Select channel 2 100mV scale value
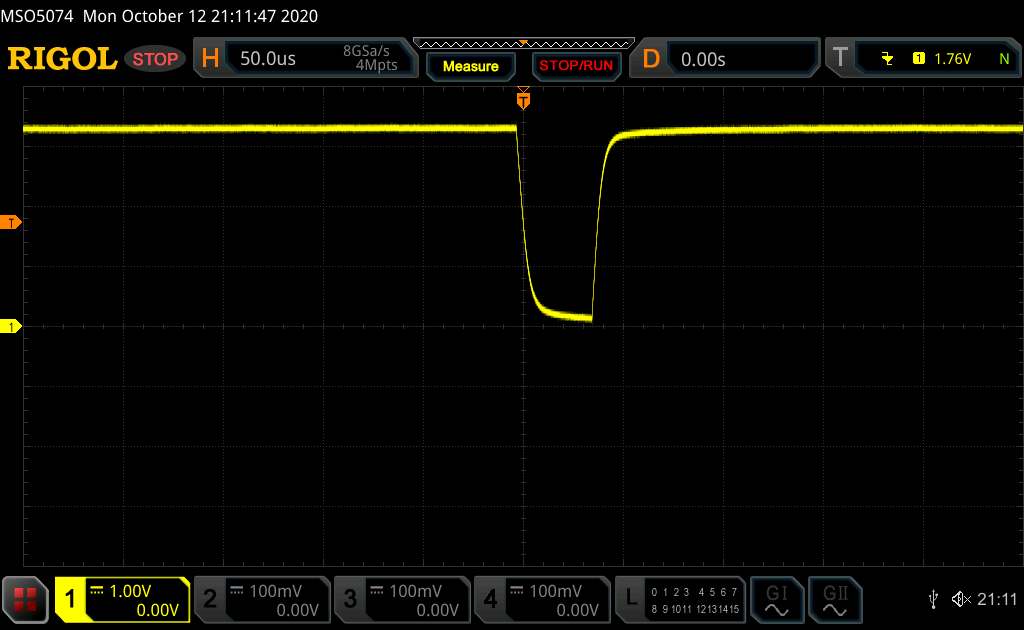The image size is (1024, 630). [276, 591]
